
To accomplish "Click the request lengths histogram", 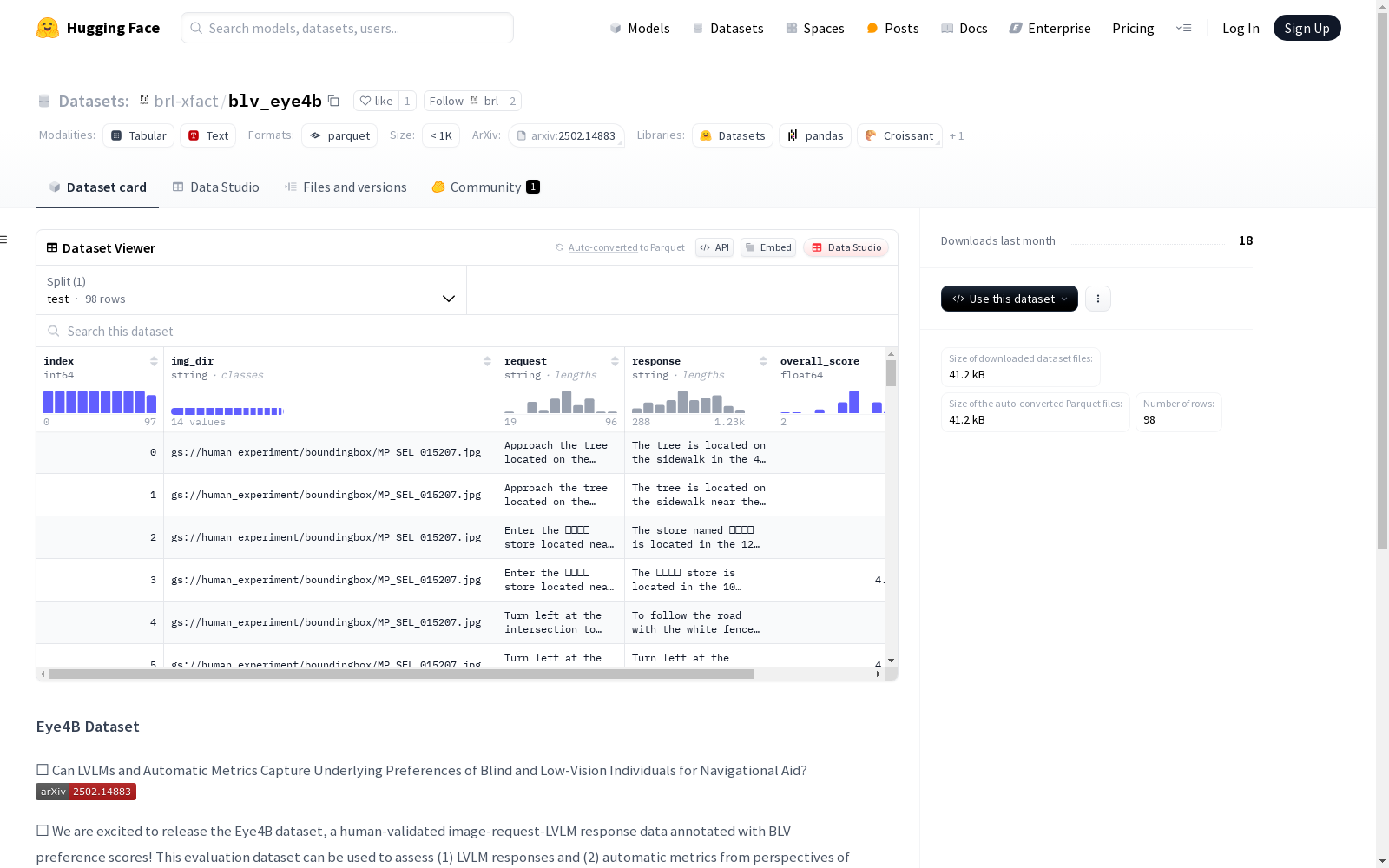I will (x=561, y=402).
